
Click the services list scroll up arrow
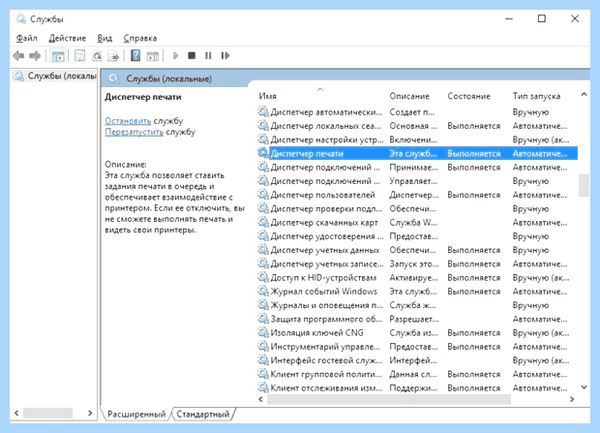(x=584, y=94)
